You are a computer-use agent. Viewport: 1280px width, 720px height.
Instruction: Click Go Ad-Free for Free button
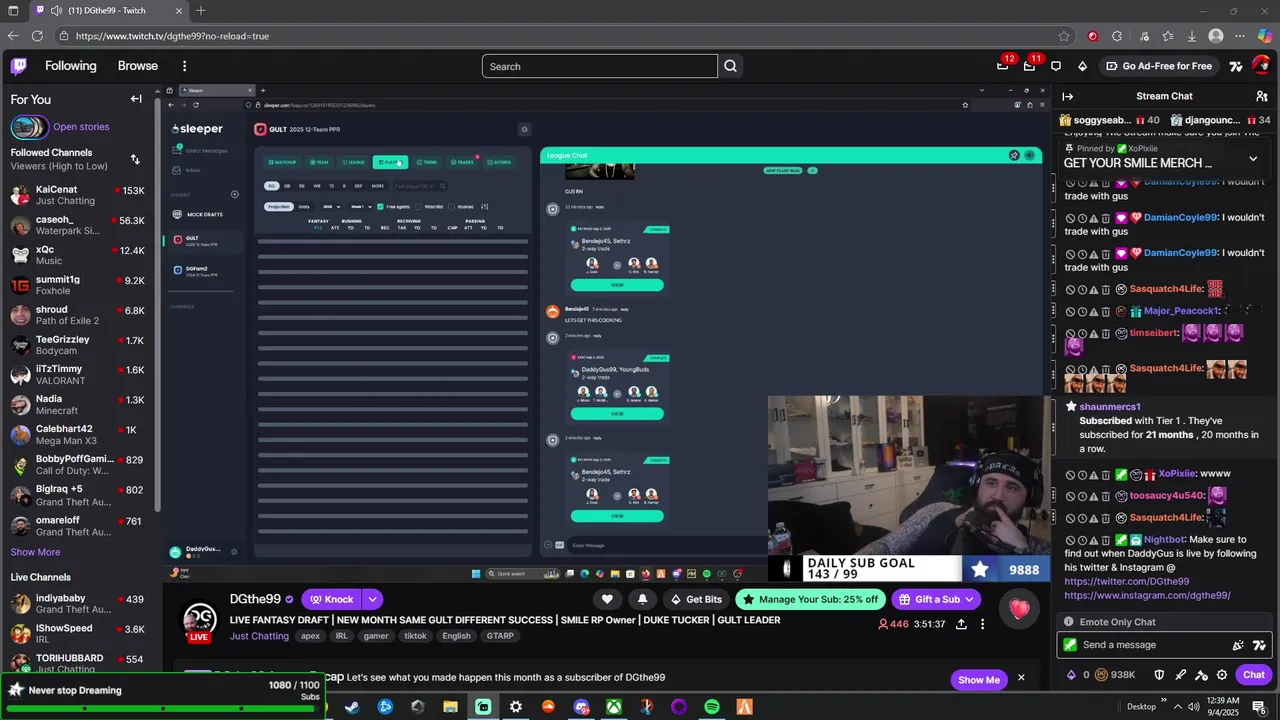point(1158,66)
